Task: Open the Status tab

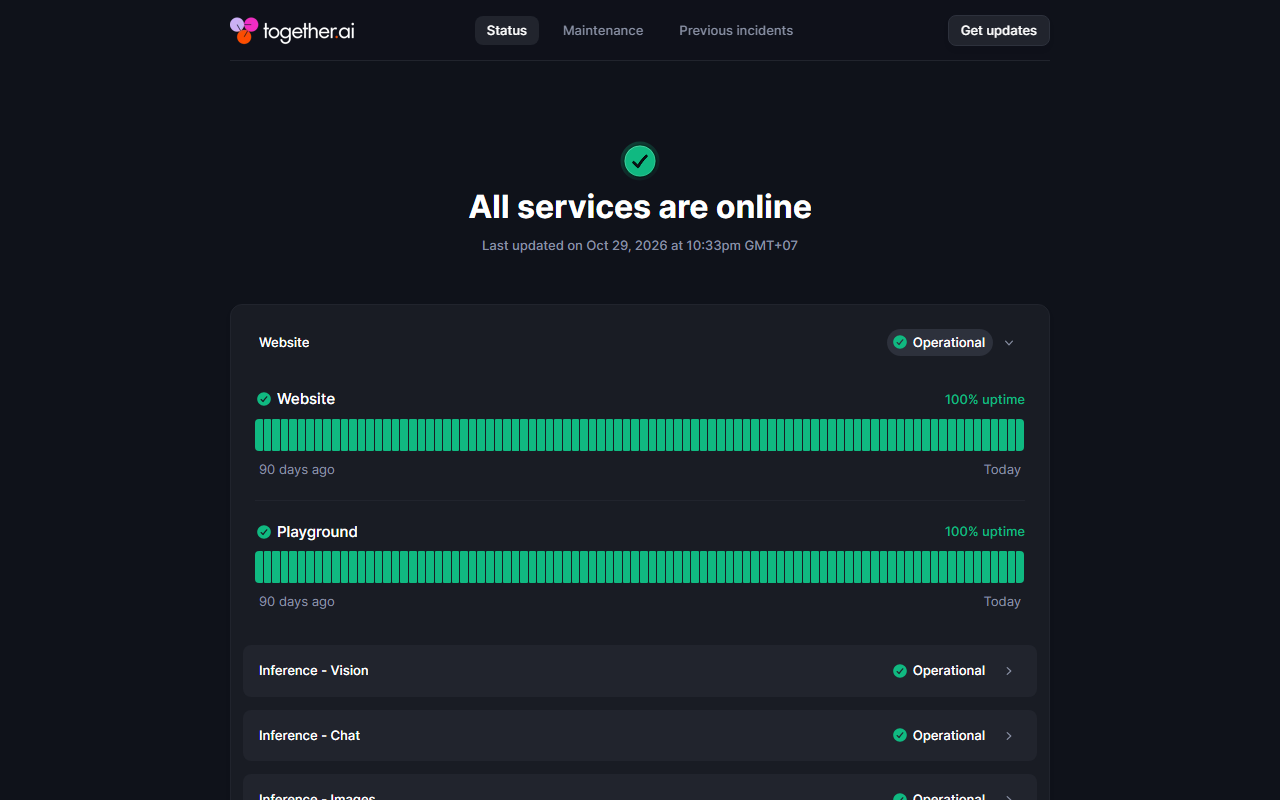Action: click(507, 31)
